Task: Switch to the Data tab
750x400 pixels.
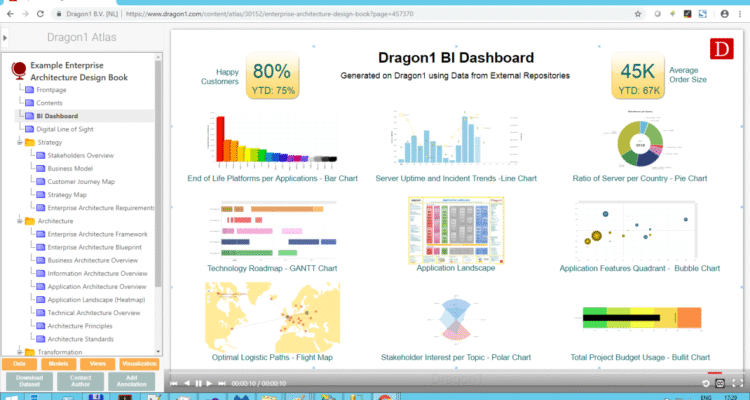Action: pyautogui.click(x=19, y=364)
